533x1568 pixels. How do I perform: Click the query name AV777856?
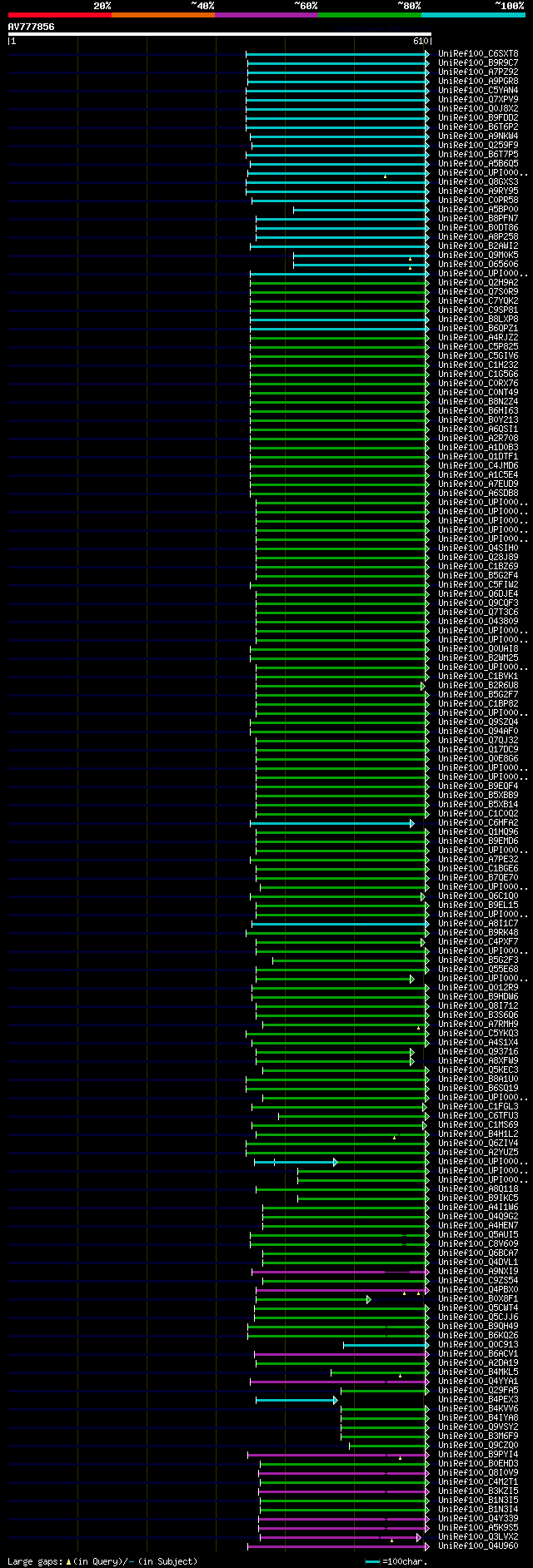[32, 27]
